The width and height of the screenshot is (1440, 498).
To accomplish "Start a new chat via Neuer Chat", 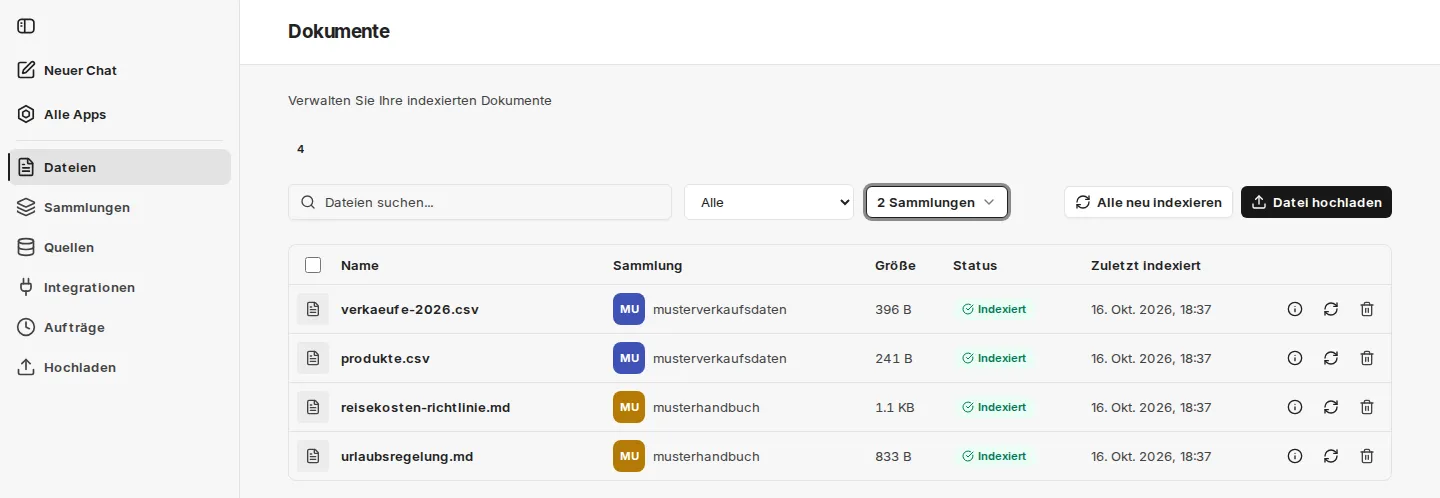I will point(120,70).
